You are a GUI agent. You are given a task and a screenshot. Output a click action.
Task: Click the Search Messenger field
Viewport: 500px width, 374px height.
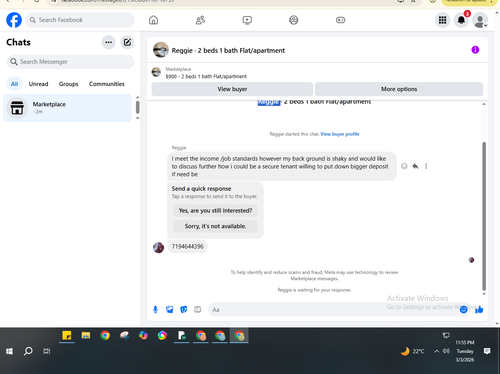[70, 62]
